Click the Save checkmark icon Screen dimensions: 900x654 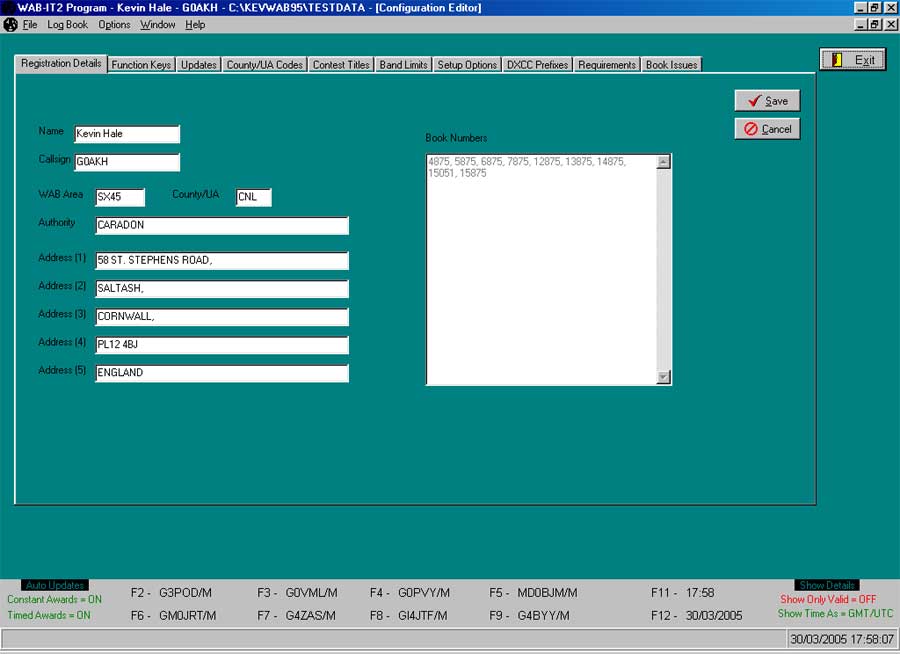(754, 100)
